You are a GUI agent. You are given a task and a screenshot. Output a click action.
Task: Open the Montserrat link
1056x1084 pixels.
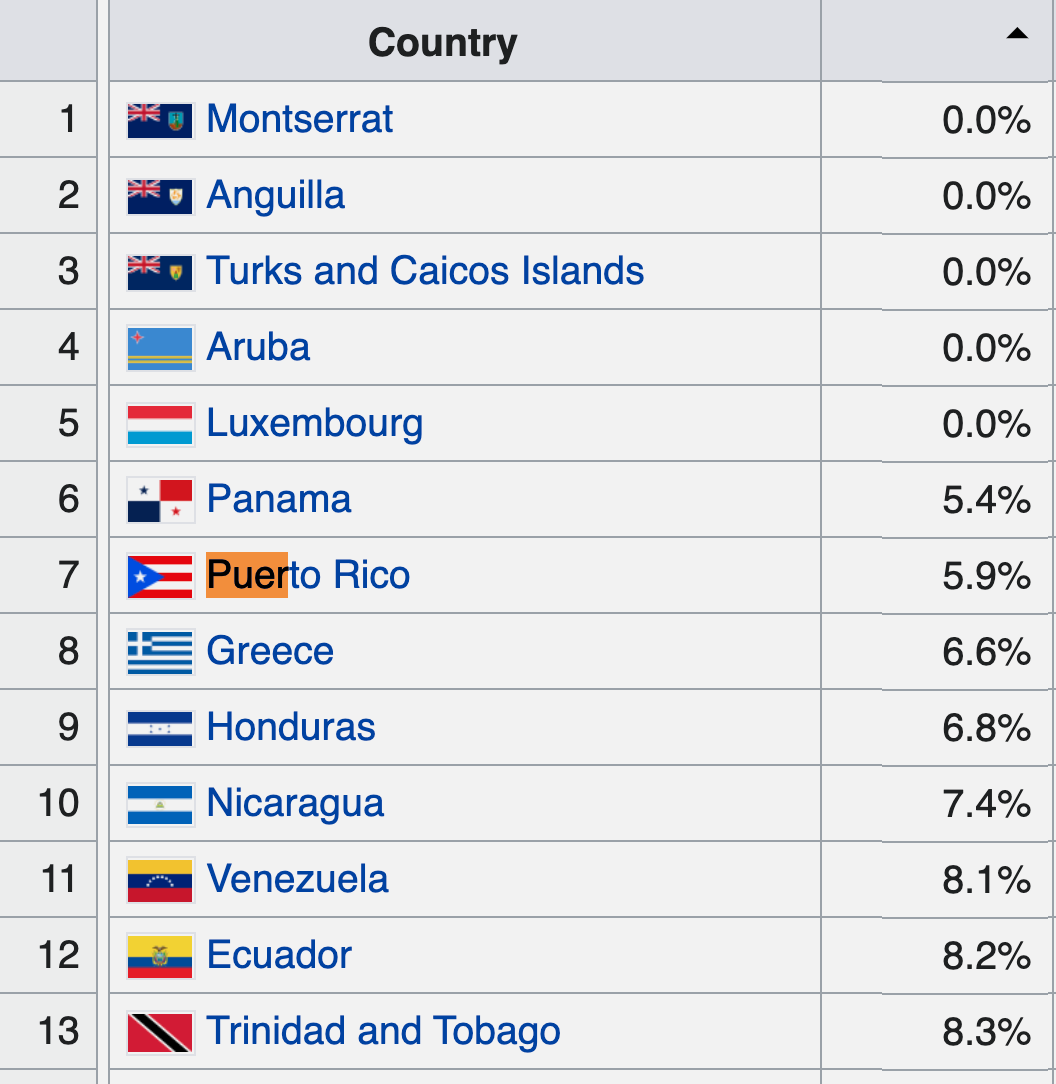pos(299,119)
